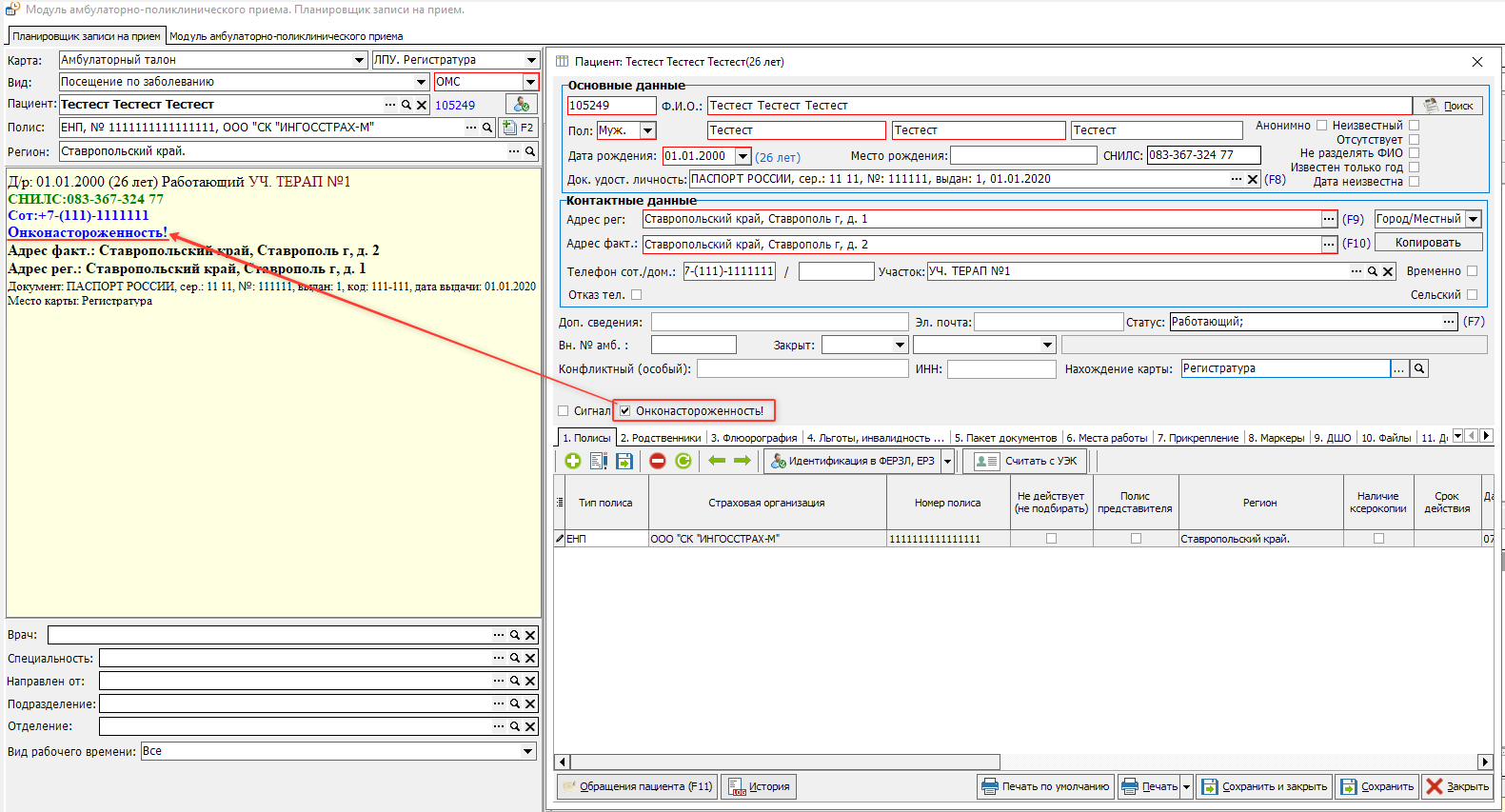This screenshot has width=1505, height=812.
Task: Open the Вид рабочего времени dropdown
Action: (x=528, y=751)
